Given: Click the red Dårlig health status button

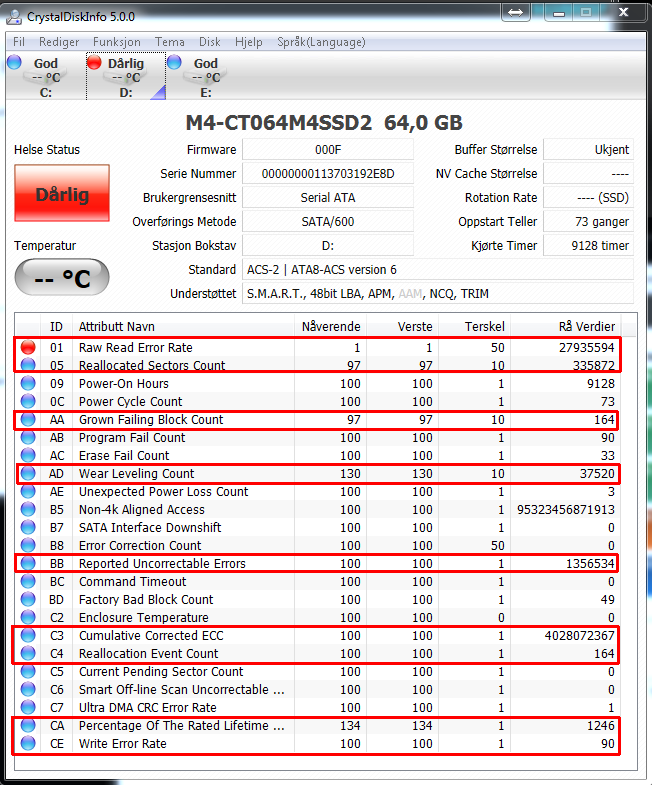Looking at the screenshot, I should point(62,193).
